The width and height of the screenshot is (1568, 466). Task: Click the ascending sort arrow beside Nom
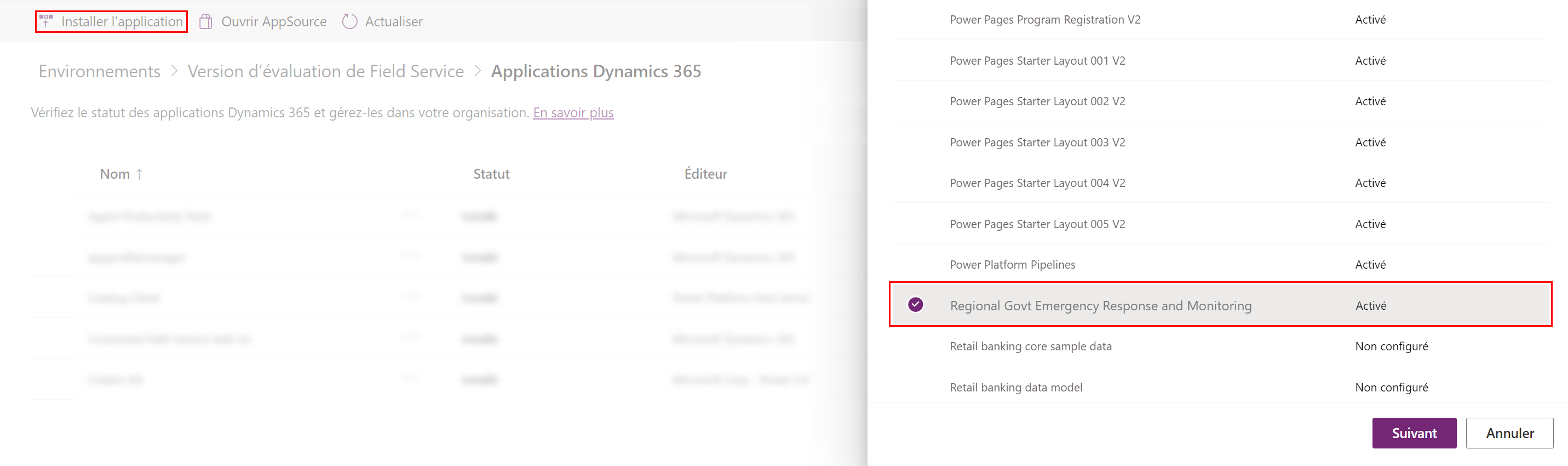point(140,174)
